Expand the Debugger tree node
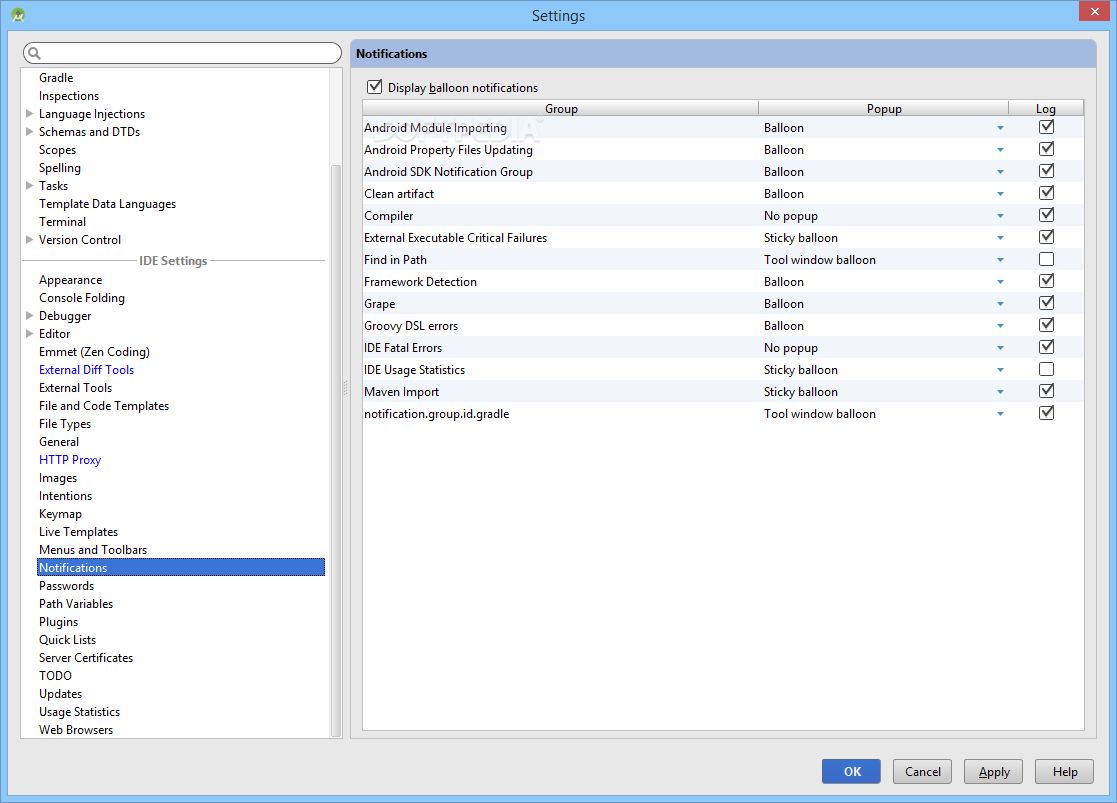 pyautogui.click(x=29, y=315)
